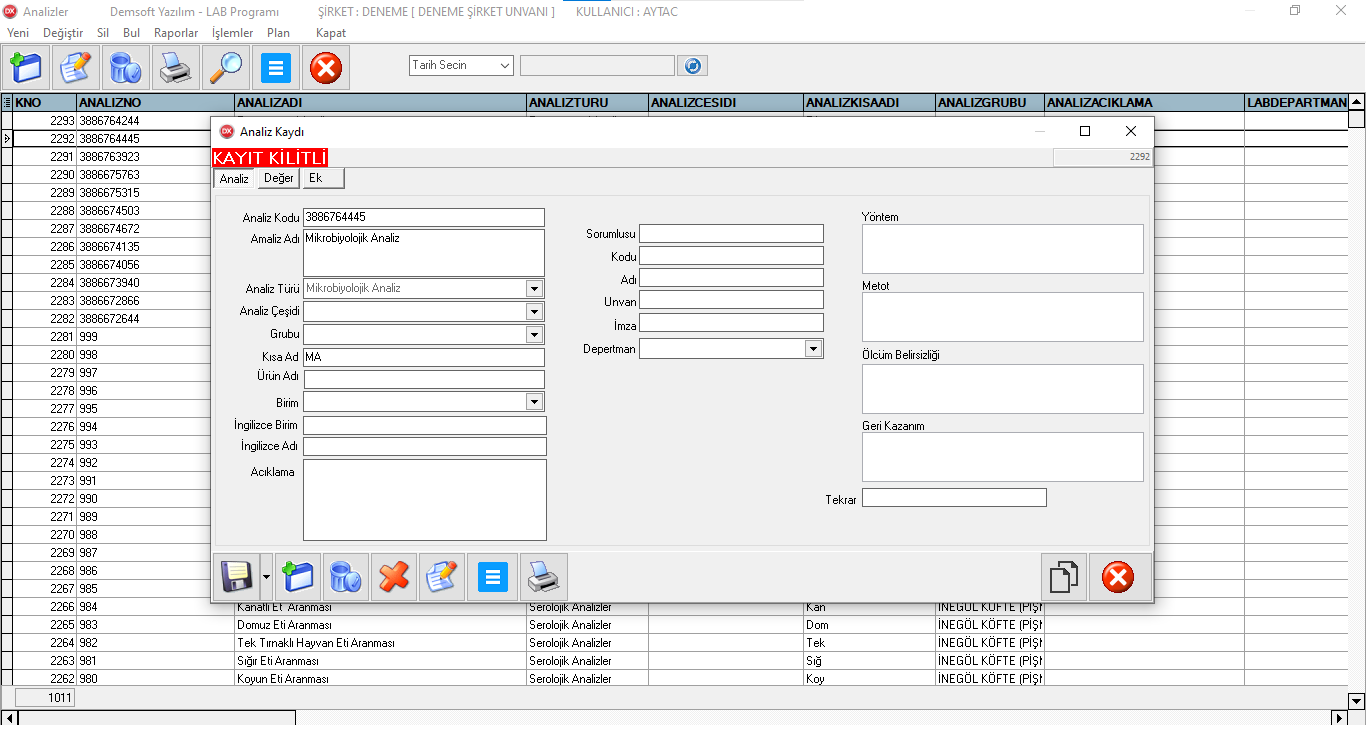Sort by the ANALIZTURU column header
The image size is (1368, 731).
point(587,102)
